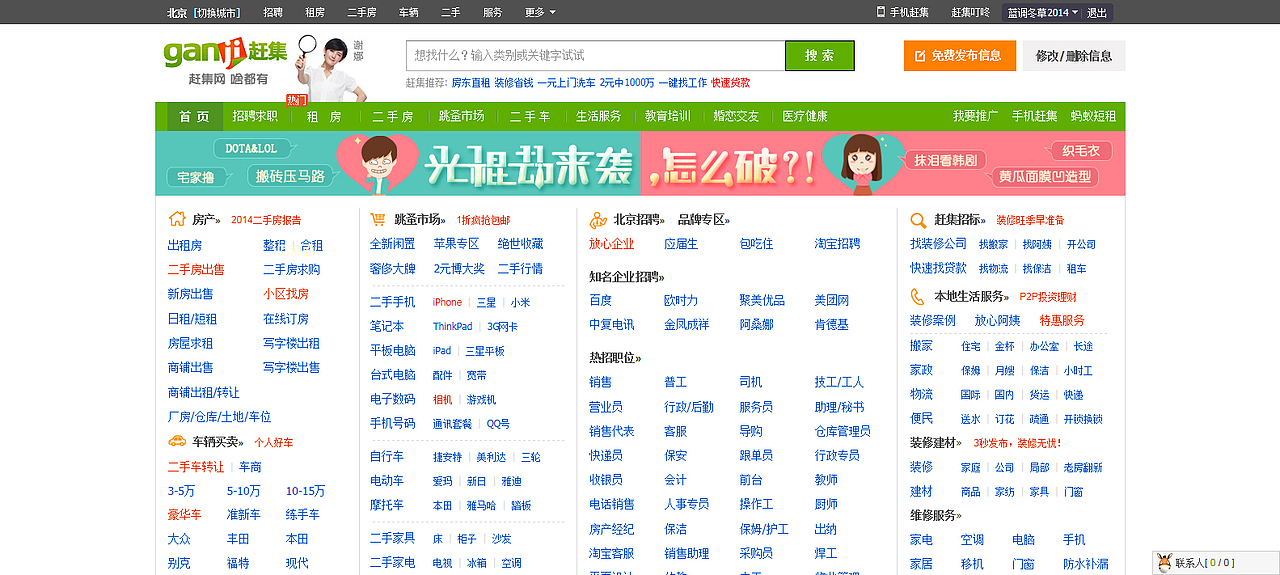
Task: Switch to the 生活服务 navigation tab
Action: (598, 116)
